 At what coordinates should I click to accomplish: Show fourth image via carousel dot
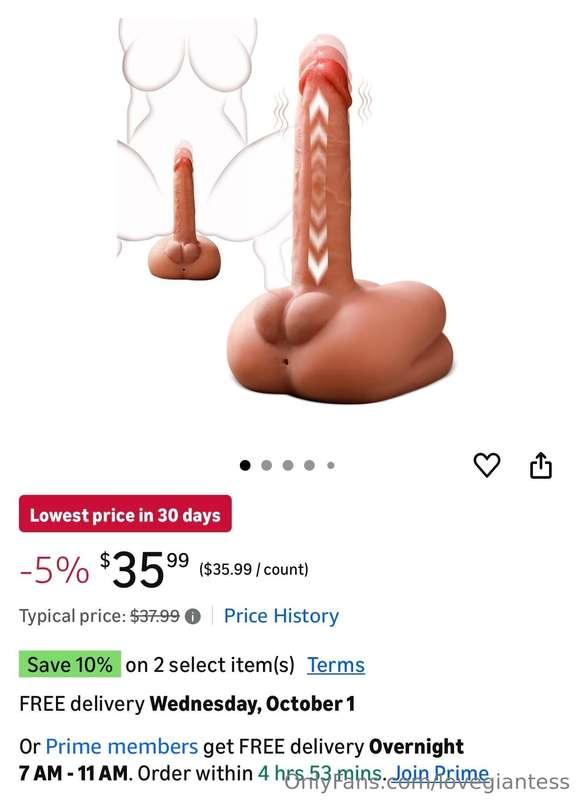point(309,465)
